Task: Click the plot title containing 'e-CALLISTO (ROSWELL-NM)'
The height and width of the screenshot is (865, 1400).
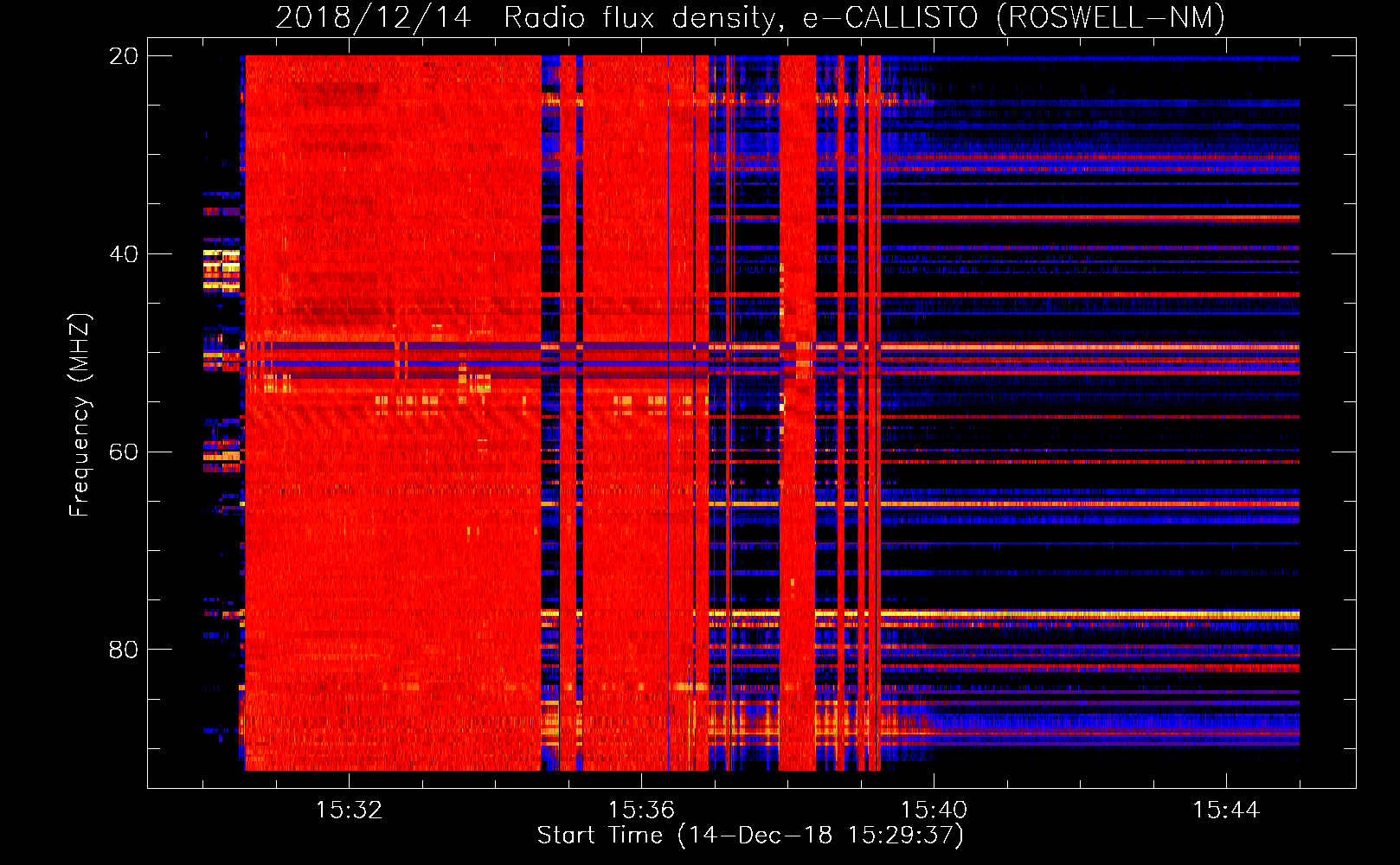Action: [x=750, y=18]
